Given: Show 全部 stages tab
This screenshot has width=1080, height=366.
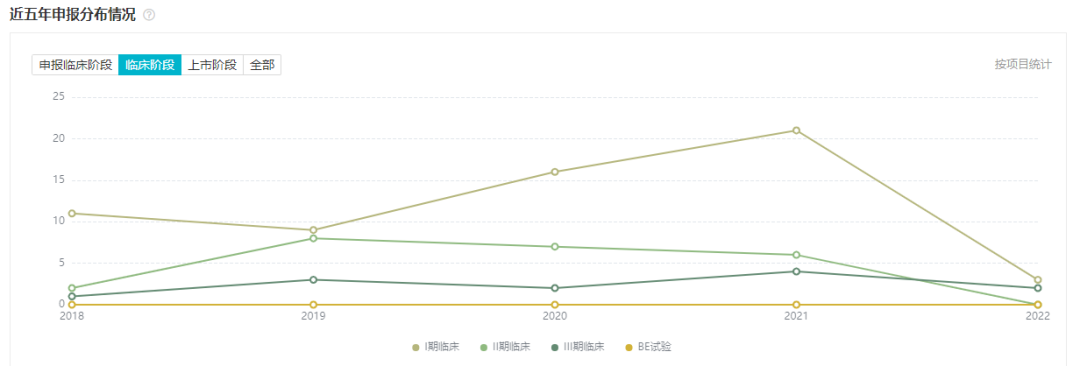Looking at the screenshot, I should point(262,65).
